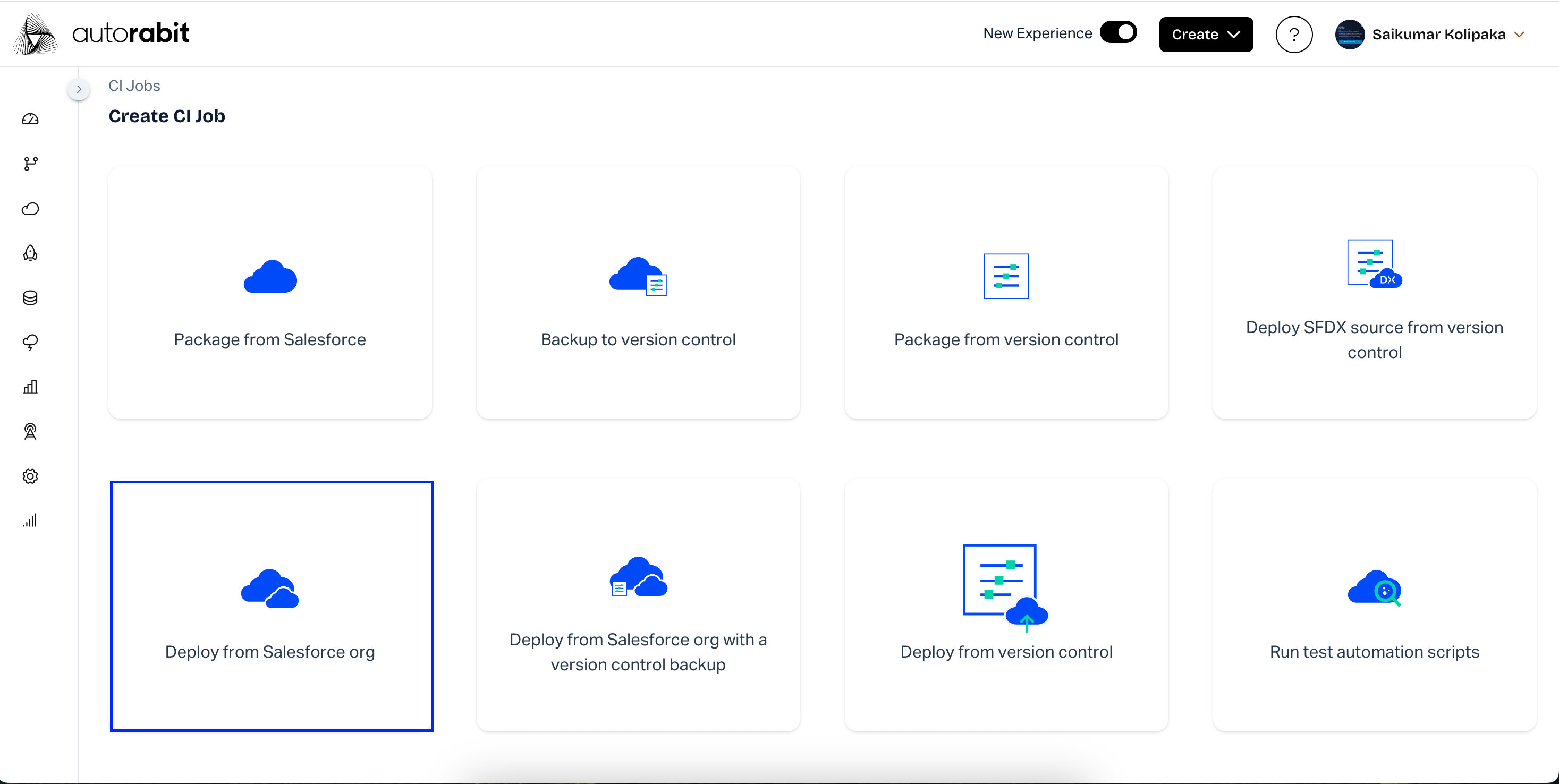Click the bar chart reports sidebar icon
This screenshot has width=1559, height=784.
pos(30,387)
